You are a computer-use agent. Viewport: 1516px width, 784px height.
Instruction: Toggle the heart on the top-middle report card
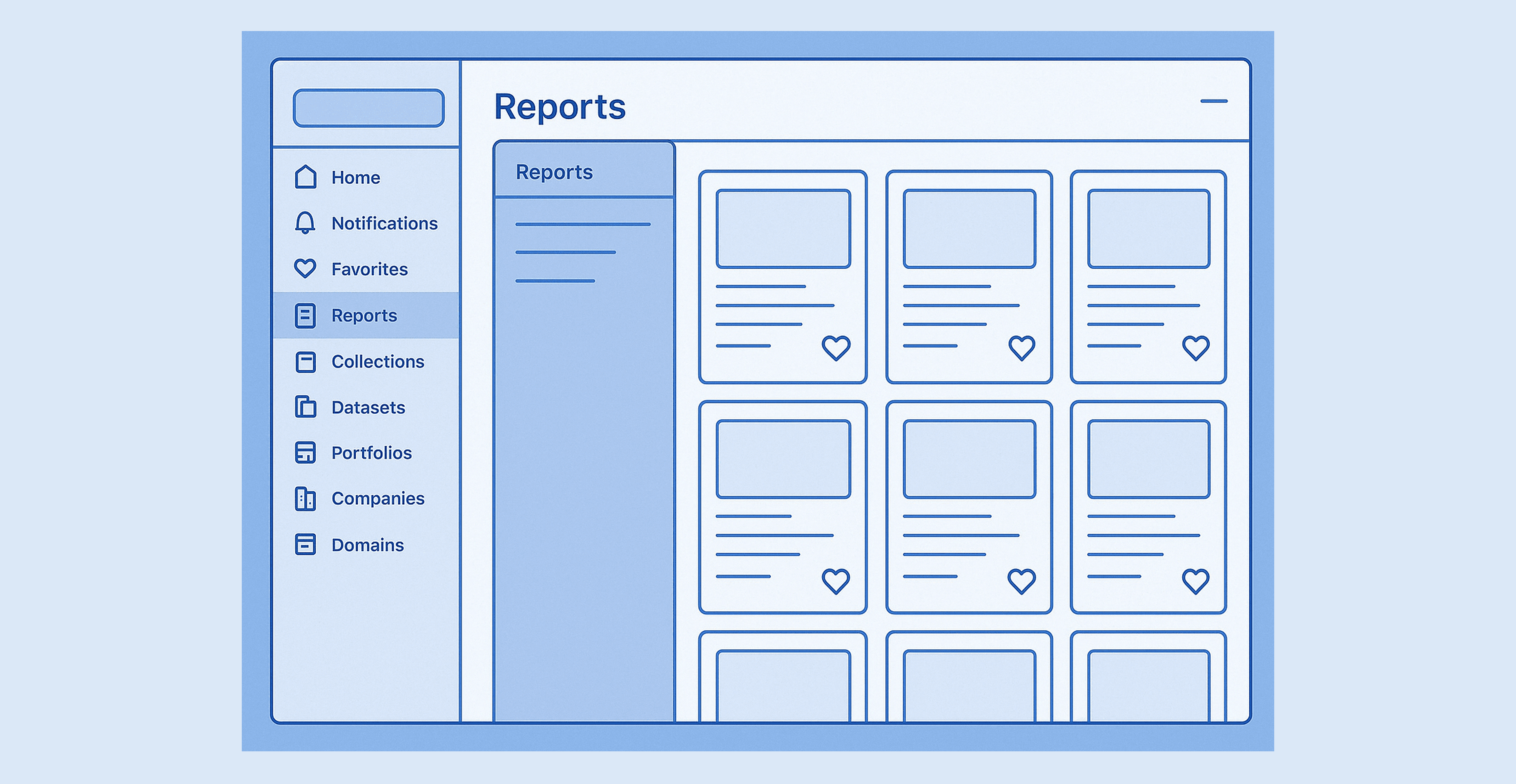(1022, 348)
